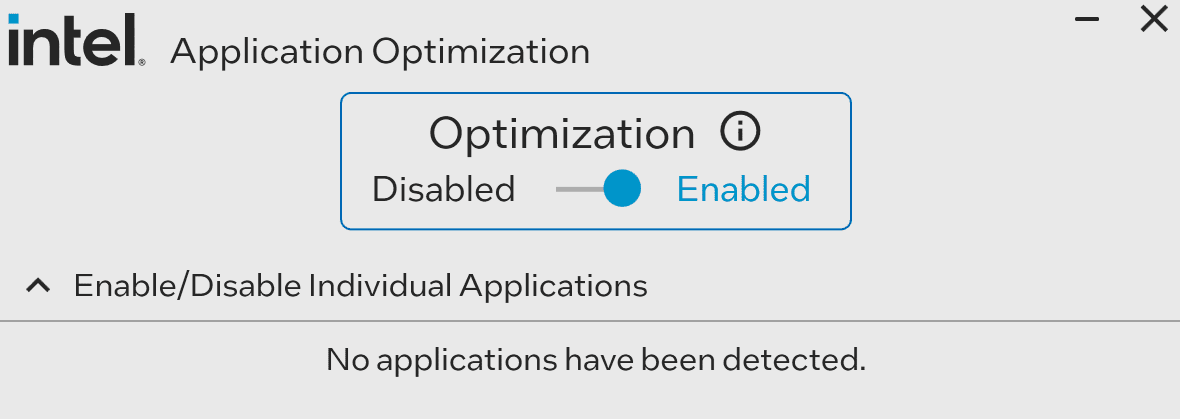This screenshot has width=1180, height=420.
Task: Click the Application Optimization title text
Action: point(380,51)
